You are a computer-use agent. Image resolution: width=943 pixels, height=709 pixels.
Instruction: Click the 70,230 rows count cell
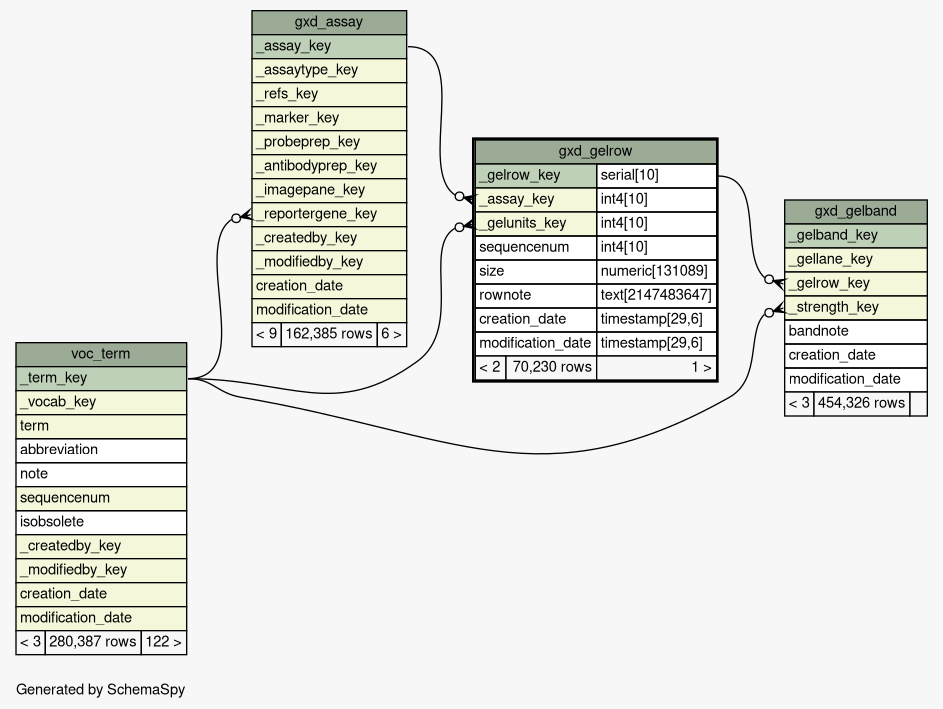(551, 368)
